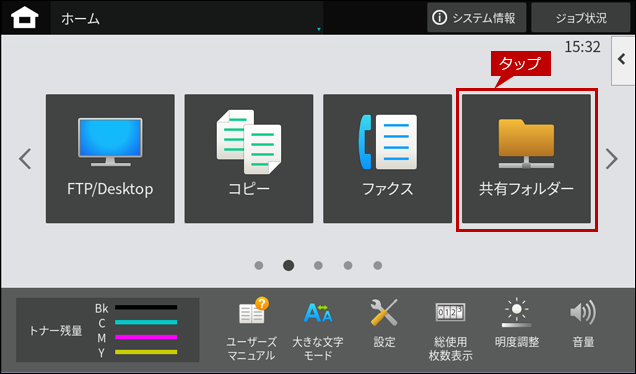Open ユーザーズマニュアル user manual icon
This screenshot has width=636, height=374.
coord(251,329)
